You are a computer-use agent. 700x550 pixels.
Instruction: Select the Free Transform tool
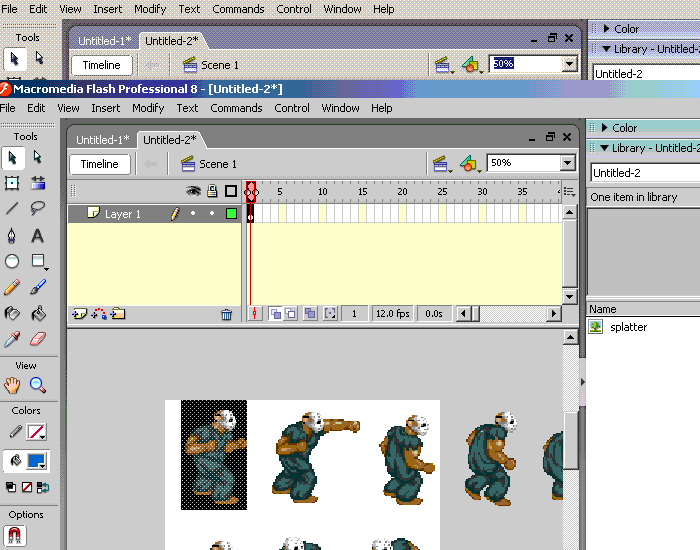[12, 183]
